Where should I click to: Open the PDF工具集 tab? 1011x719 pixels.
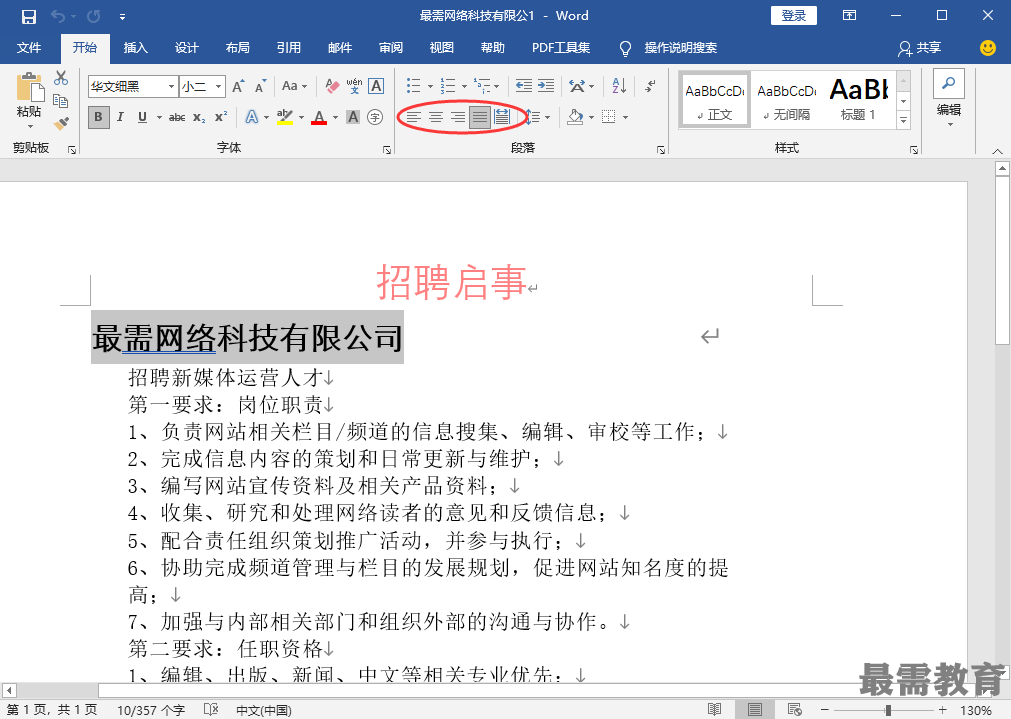tap(561, 48)
